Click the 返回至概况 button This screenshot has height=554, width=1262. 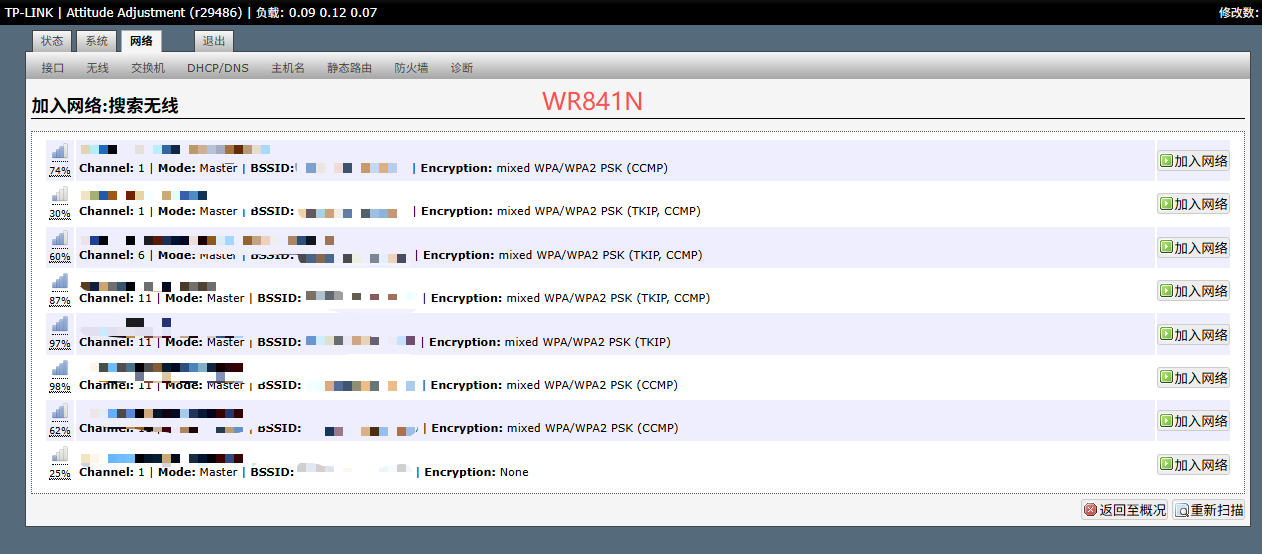tap(1124, 510)
